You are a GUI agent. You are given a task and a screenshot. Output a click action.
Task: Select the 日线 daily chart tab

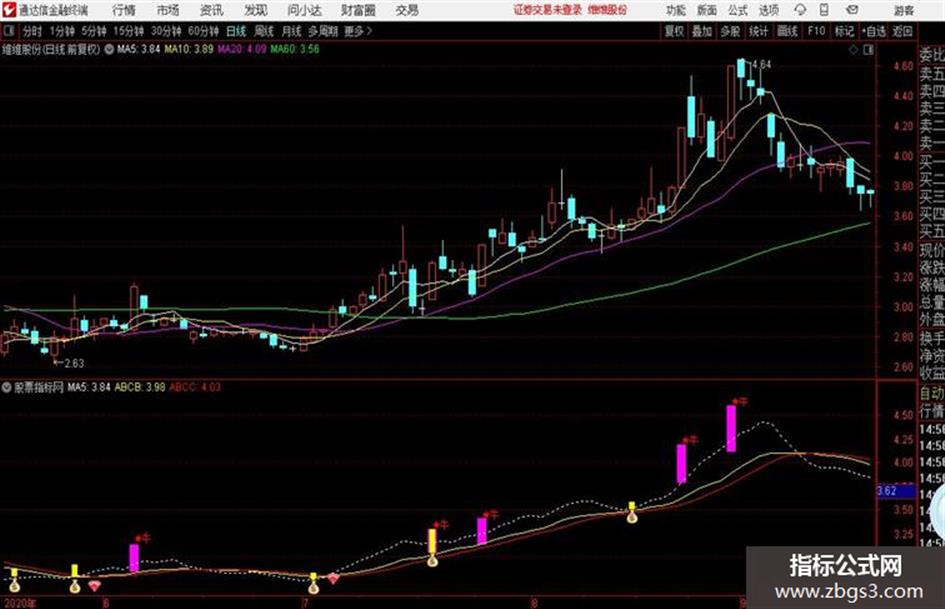pos(236,31)
